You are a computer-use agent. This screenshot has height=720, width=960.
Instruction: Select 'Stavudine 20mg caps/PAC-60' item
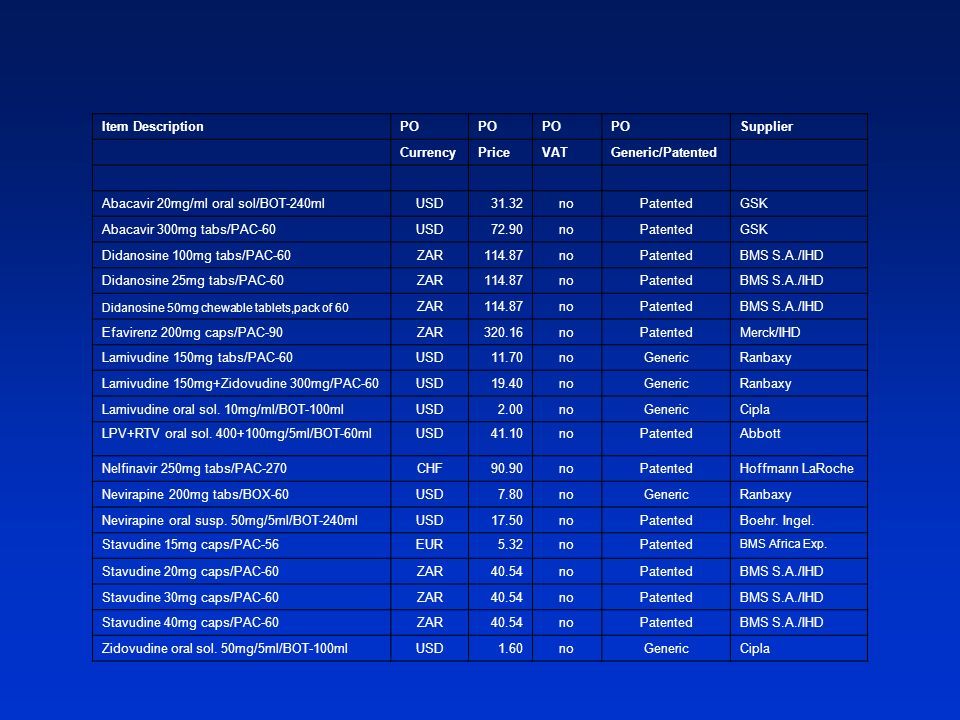click(x=190, y=571)
